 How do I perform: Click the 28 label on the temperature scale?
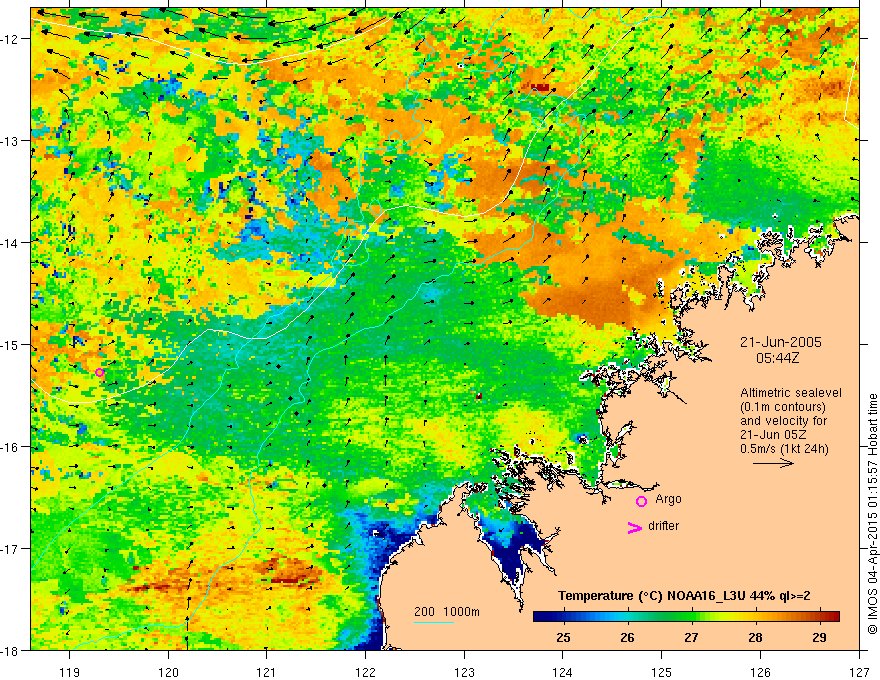click(x=755, y=637)
